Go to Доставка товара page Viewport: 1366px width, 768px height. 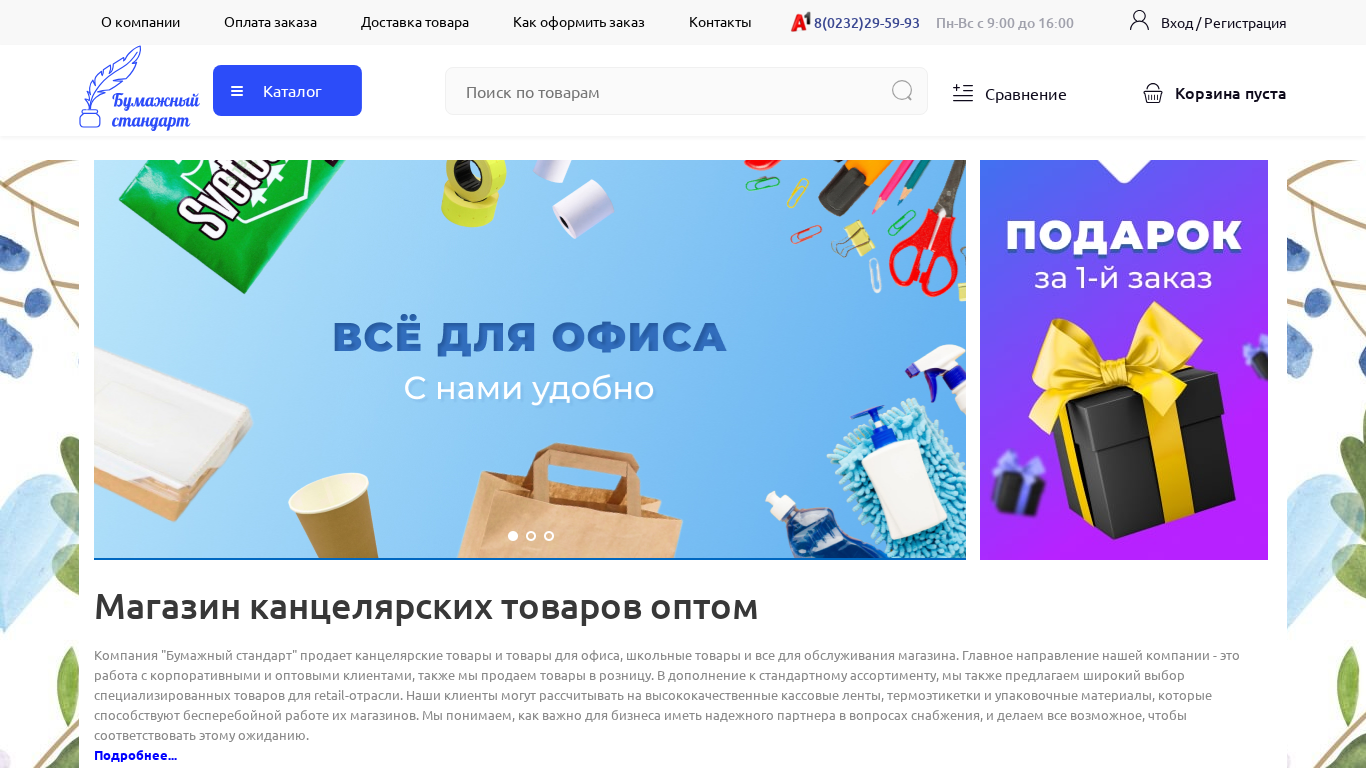[x=415, y=22]
